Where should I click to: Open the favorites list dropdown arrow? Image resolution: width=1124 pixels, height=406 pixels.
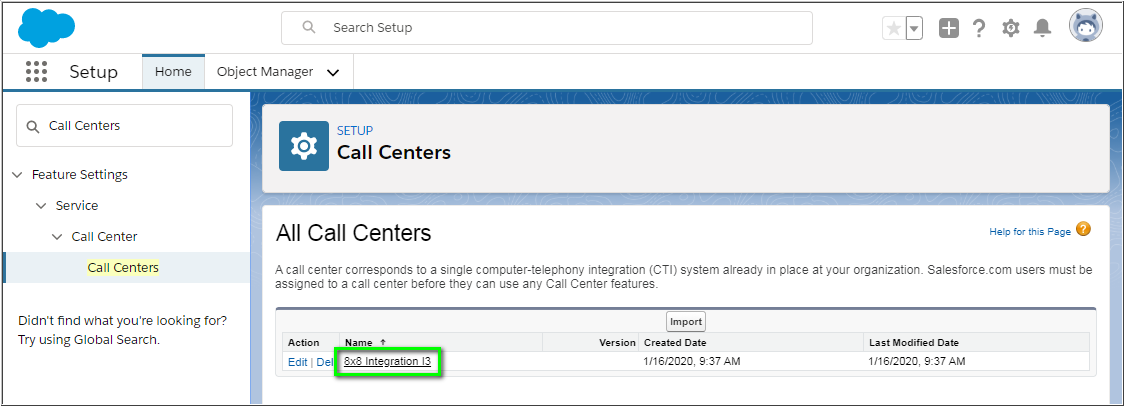coord(914,29)
